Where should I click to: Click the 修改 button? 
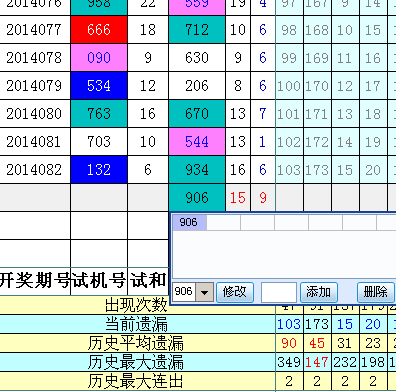(x=235, y=292)
